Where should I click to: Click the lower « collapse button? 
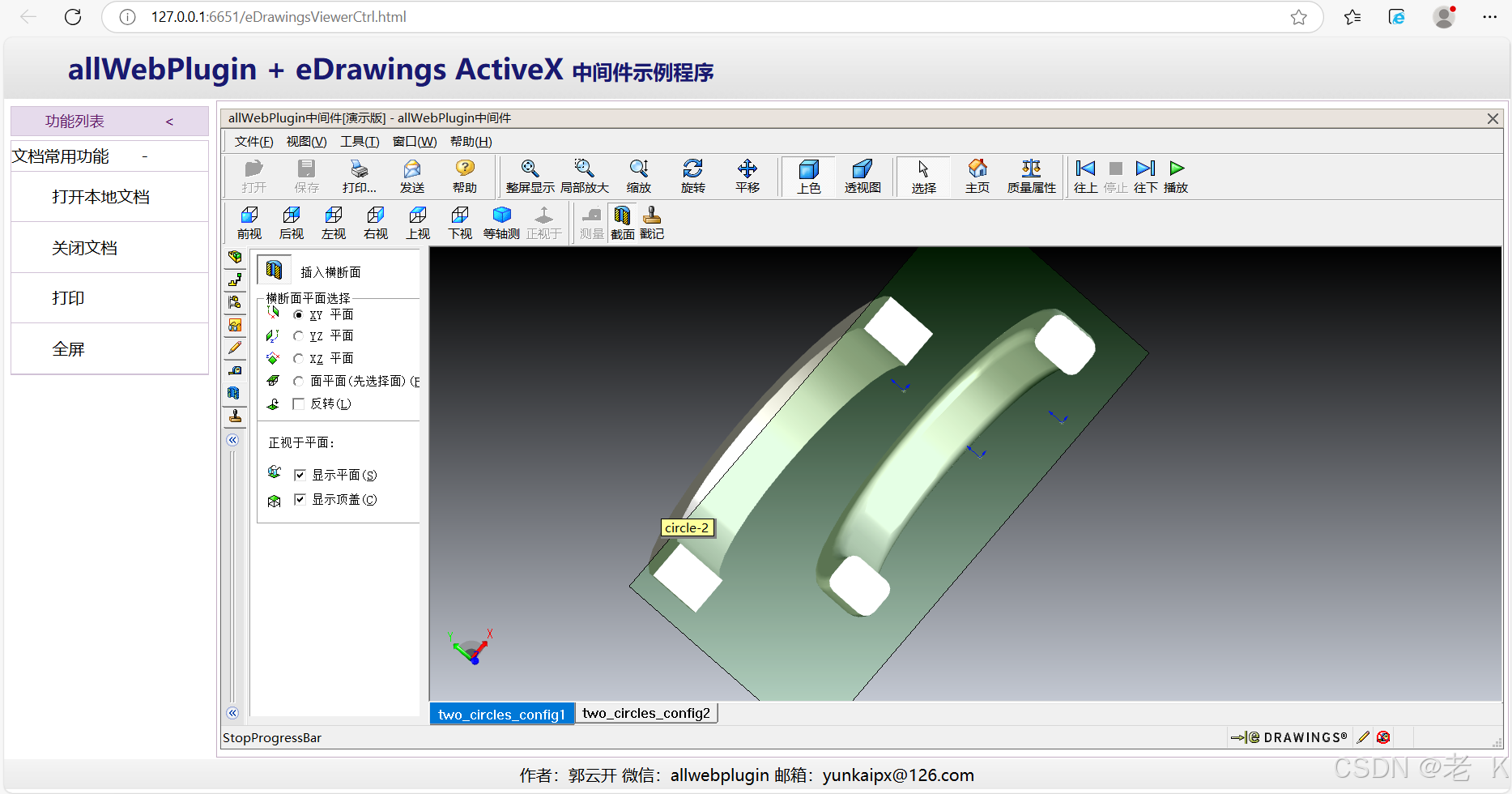point(232,713)
